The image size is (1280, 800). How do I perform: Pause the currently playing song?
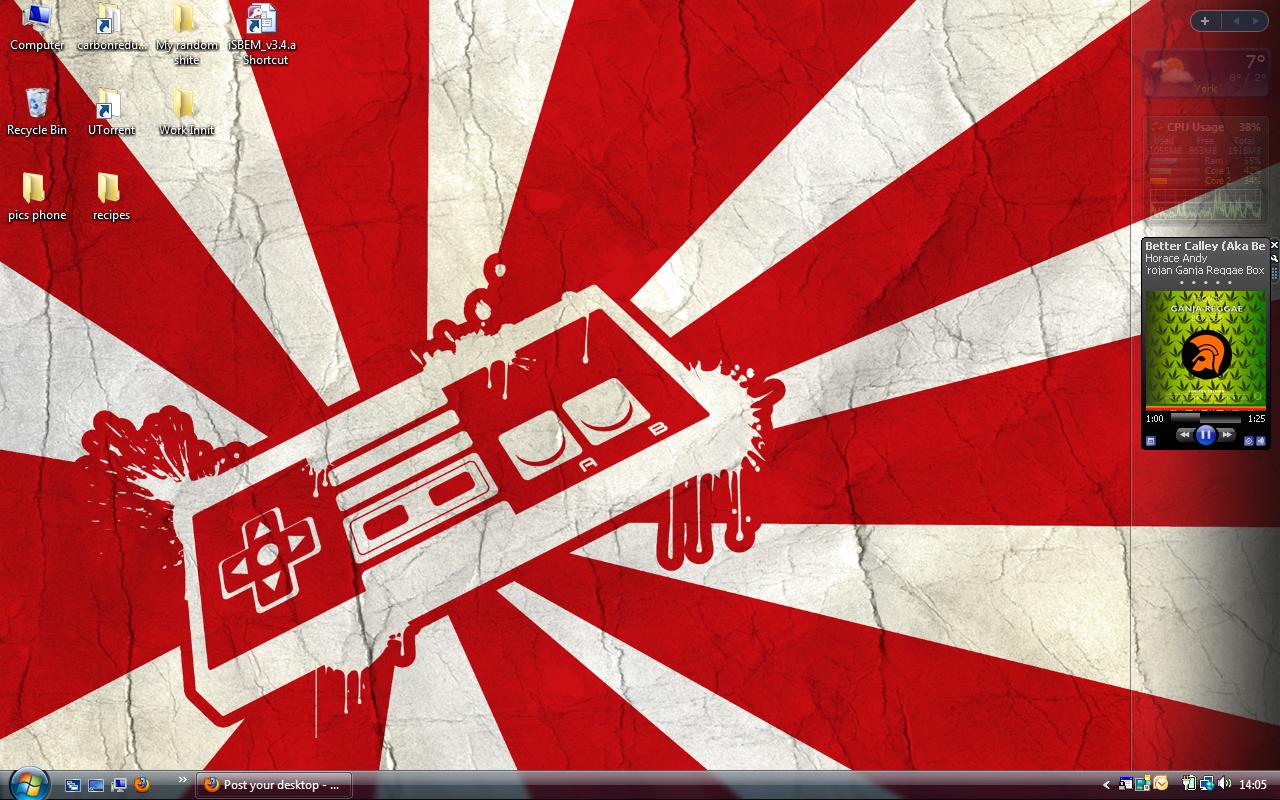tap(1205, 434)
